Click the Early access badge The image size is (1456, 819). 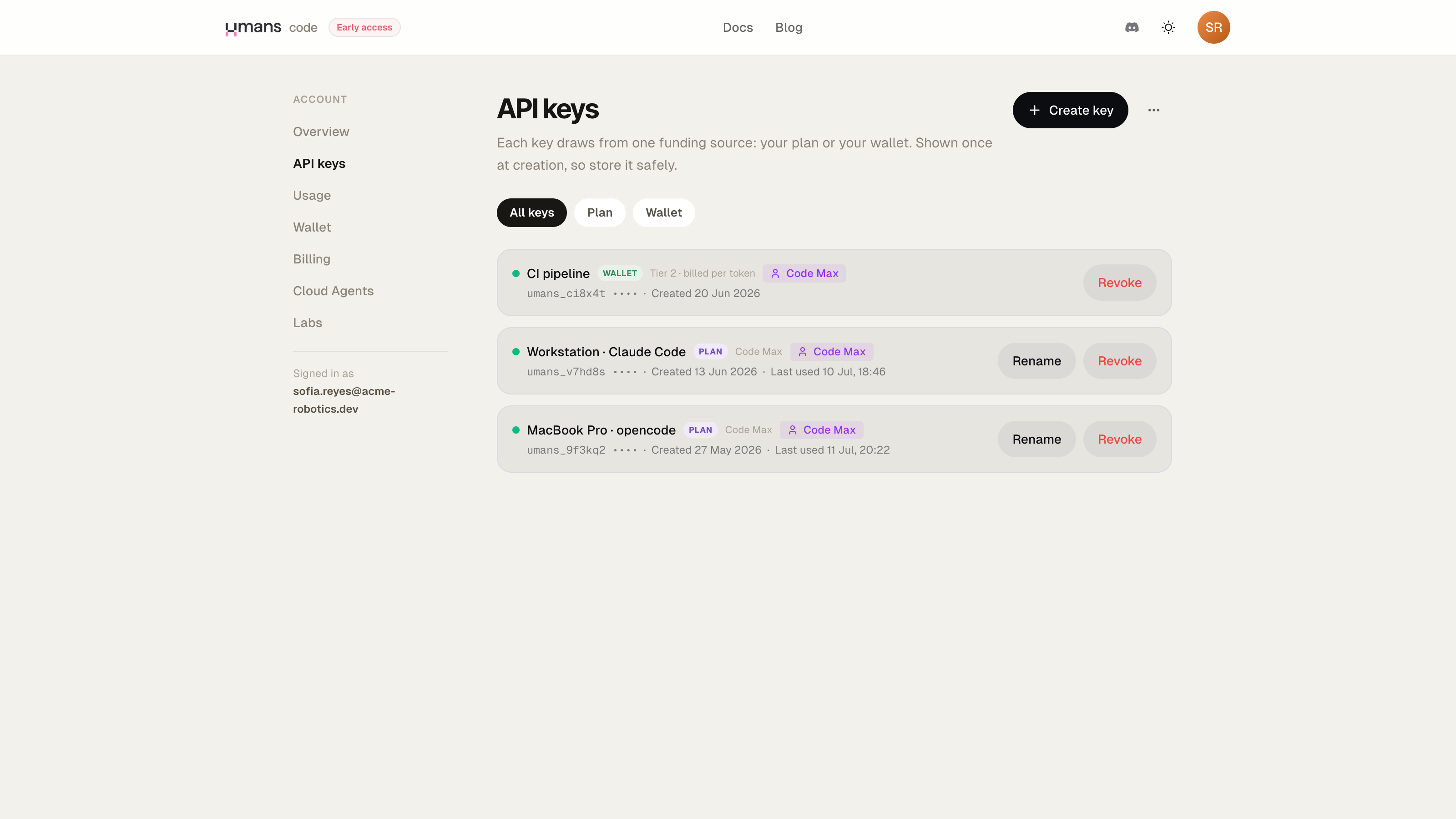364,27
